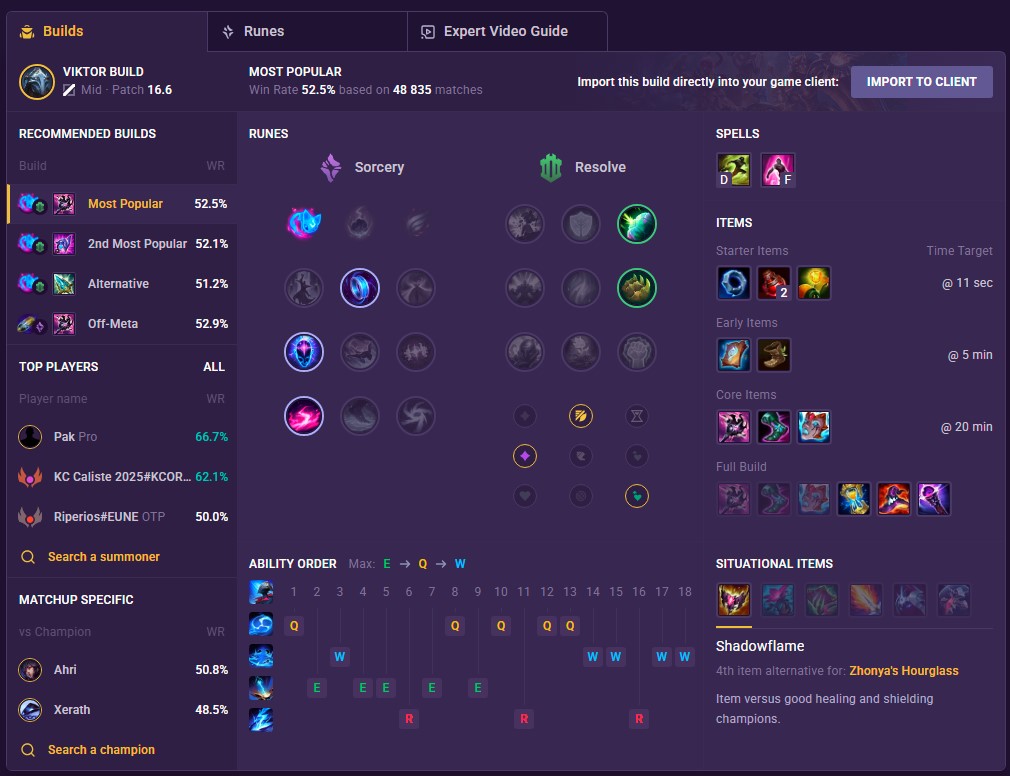Image resolution: width=1010 pixels, height=776 pixels.
Task: Select the Summon Aery keystone rune icon
Action: [304, 223]
